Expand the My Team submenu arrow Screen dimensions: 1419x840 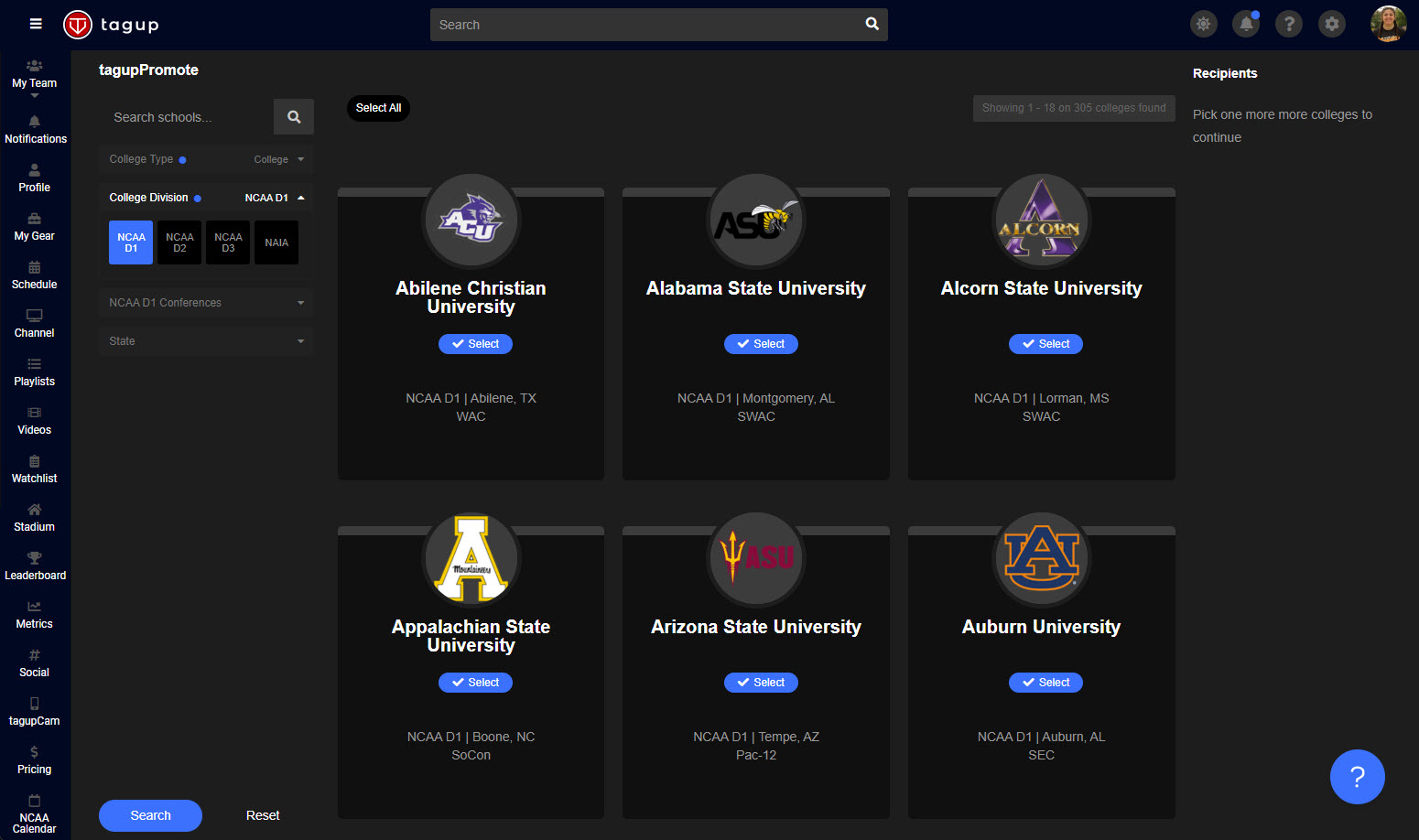(35, 95)
